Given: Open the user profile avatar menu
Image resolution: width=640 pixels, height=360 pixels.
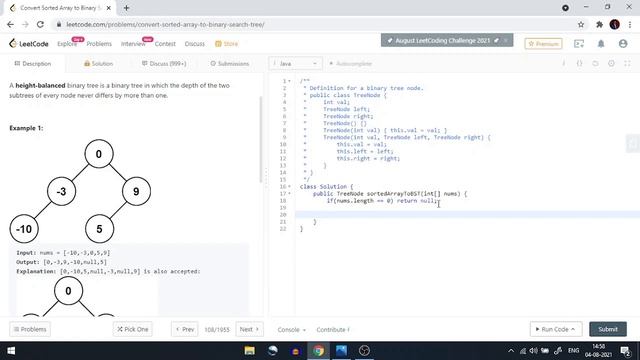Looking at the screenshot, I should click(x=623, y=44).
